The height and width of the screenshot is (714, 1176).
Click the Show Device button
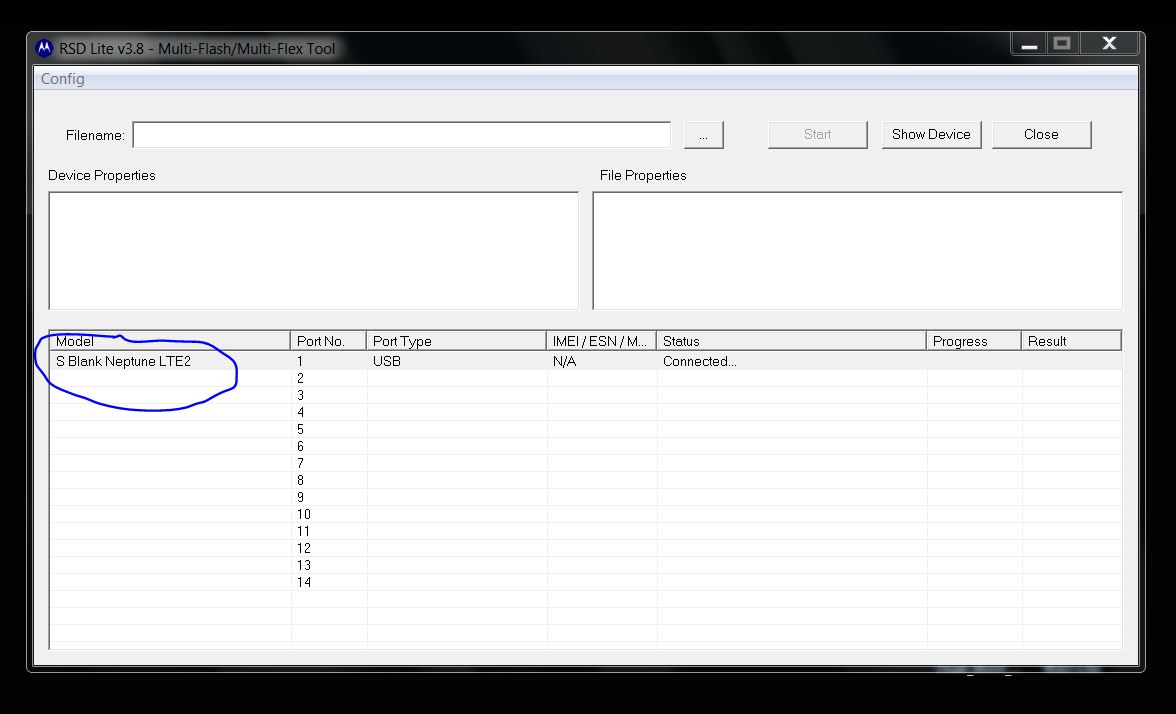tap(932, 135)
